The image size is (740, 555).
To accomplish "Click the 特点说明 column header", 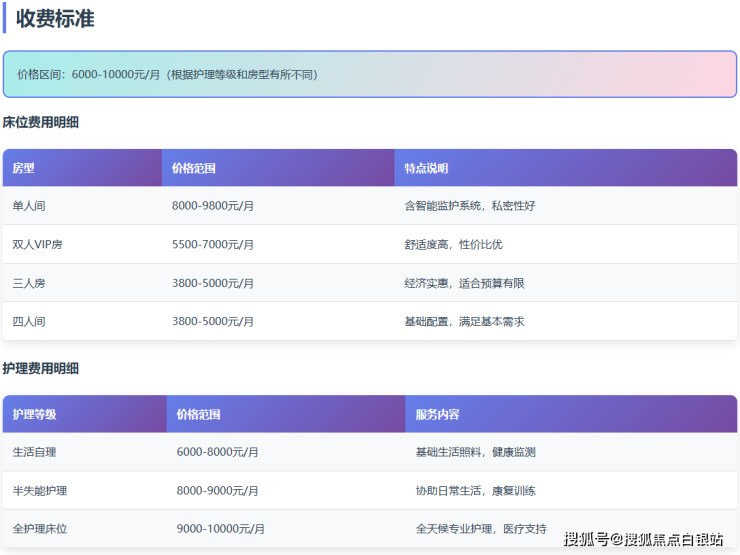I will [x=426, y=168].
